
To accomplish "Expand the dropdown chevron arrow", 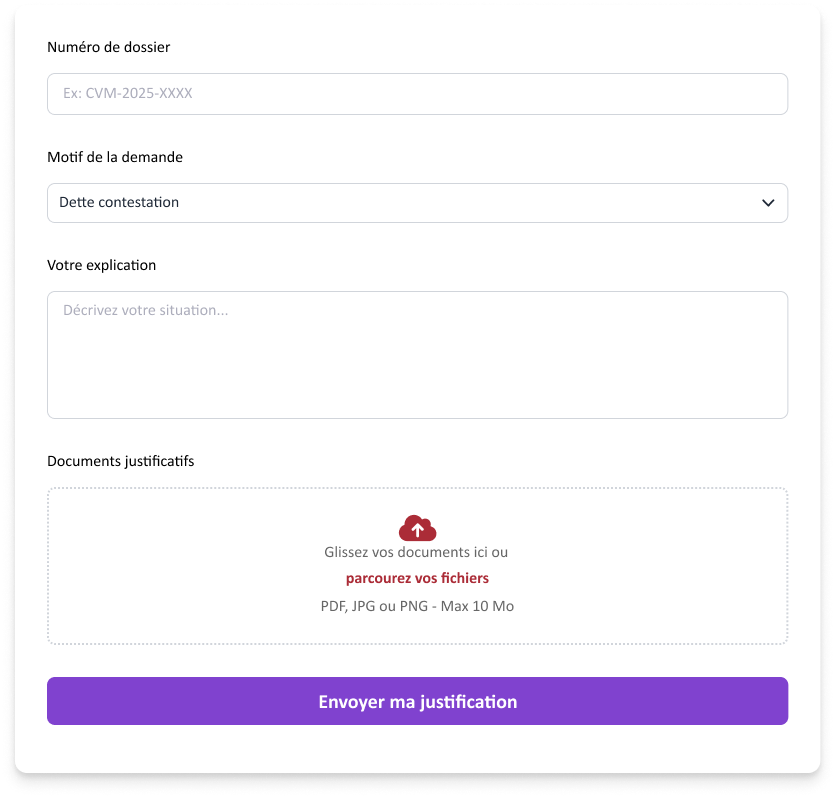I will click(768, 203).
